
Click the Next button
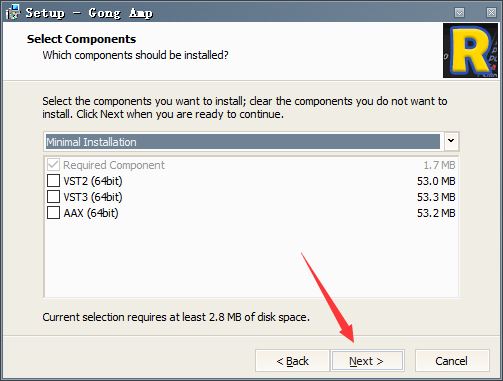click(367, 361)
